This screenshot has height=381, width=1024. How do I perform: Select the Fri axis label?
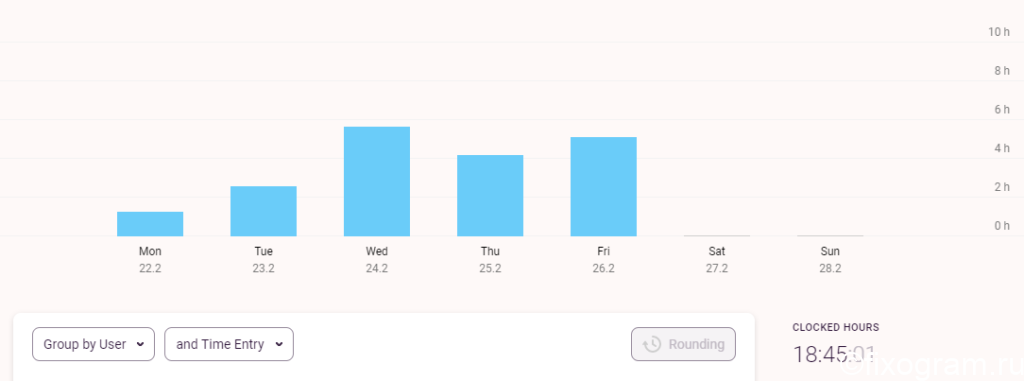click(603, 252)
